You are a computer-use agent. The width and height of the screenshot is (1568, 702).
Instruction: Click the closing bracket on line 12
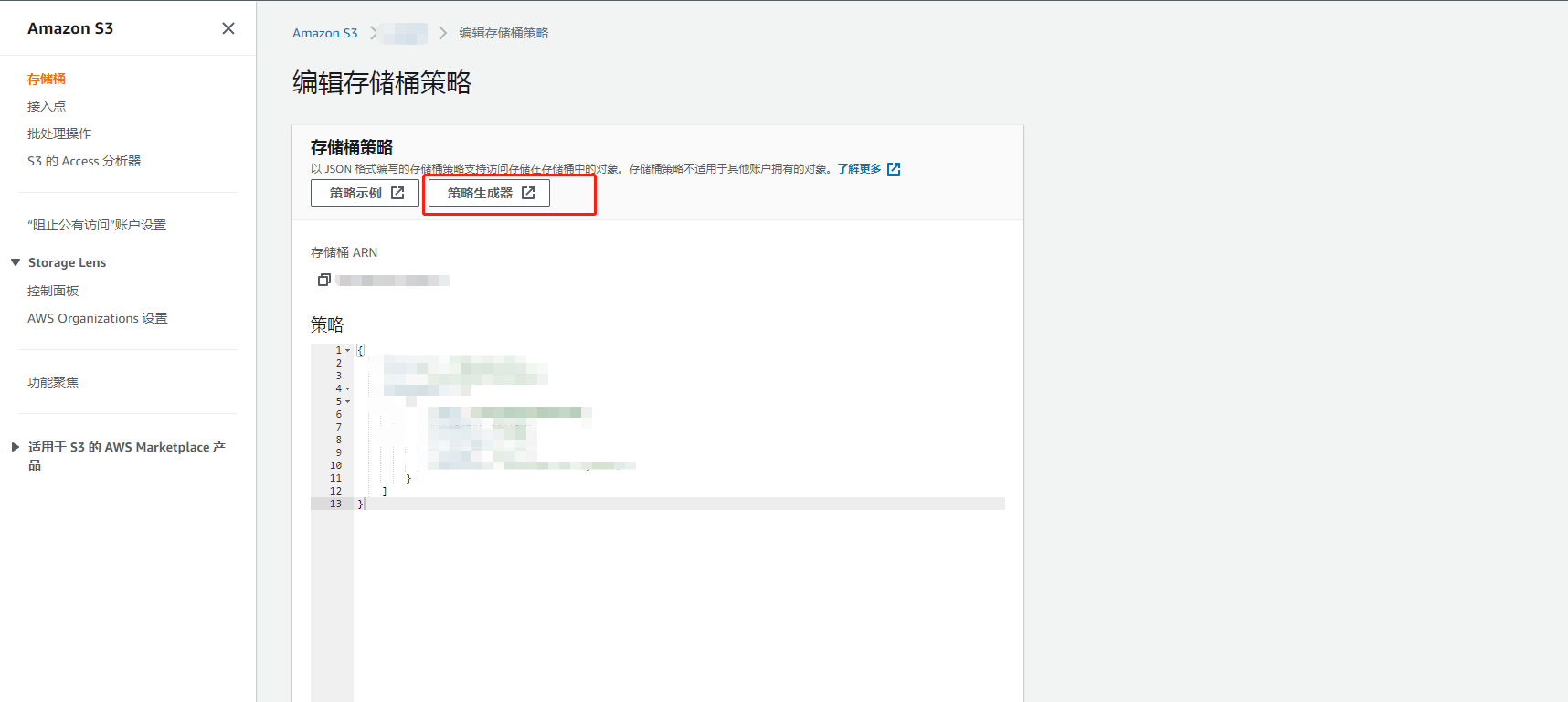(x=385, y=491)
